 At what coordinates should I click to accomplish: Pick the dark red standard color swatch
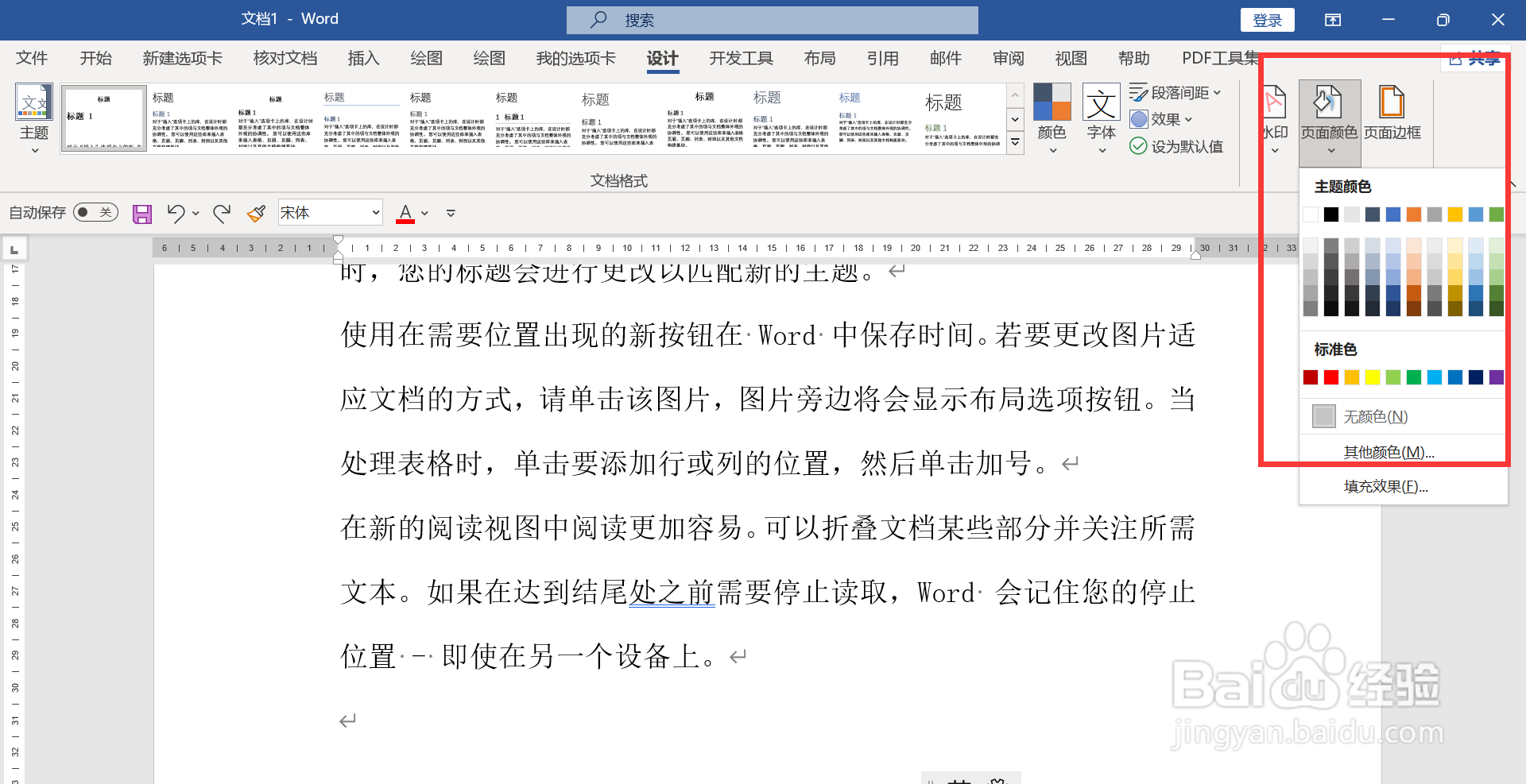click(1311, 377)
